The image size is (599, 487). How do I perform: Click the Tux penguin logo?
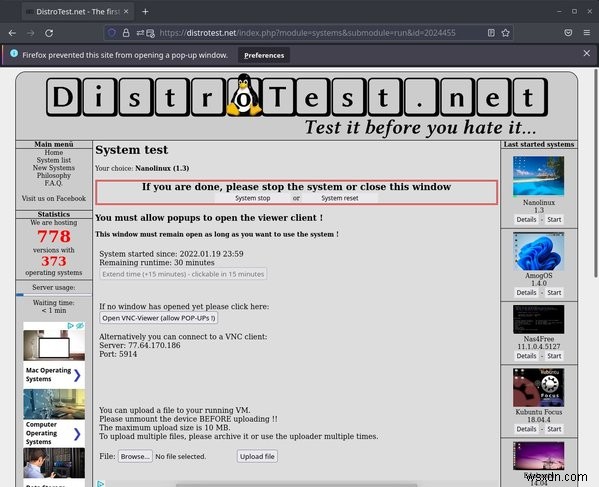[244, 95]
